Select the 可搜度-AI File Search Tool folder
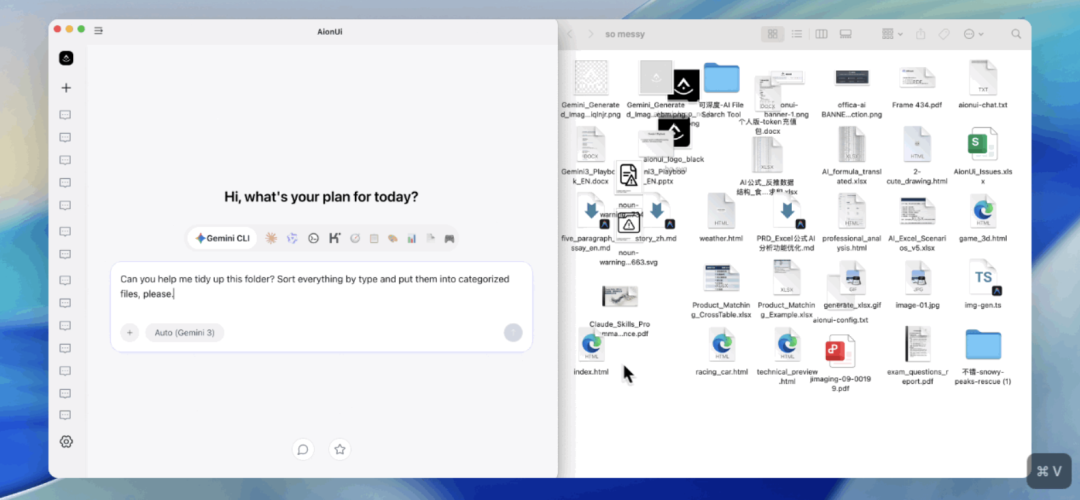1080x500 pixels. click(x=721, y=78)
